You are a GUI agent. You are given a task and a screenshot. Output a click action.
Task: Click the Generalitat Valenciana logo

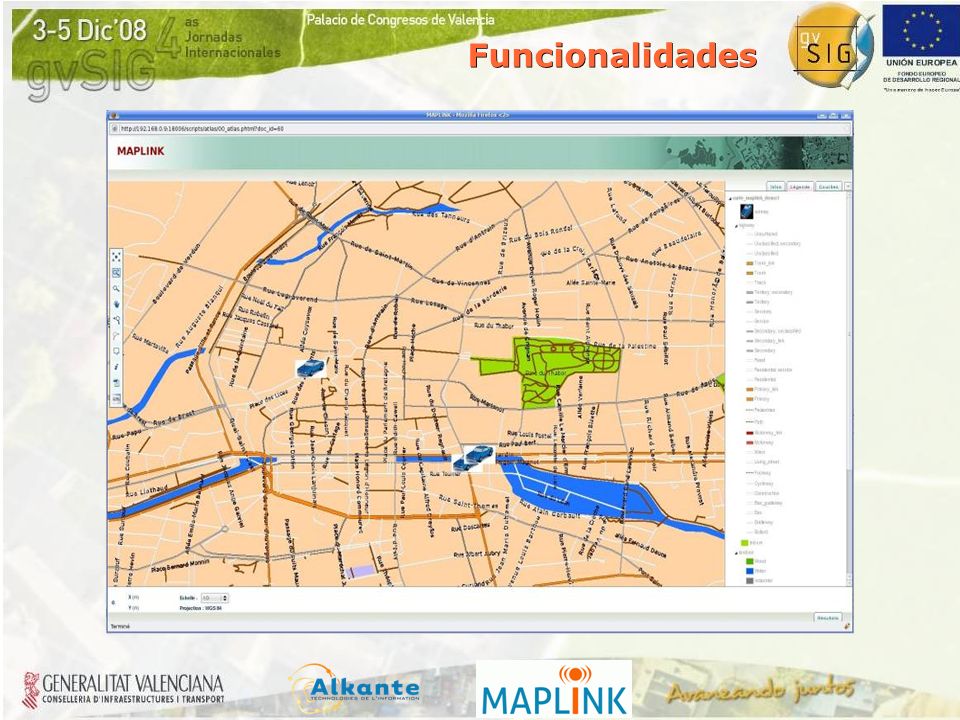click(122, 689)
